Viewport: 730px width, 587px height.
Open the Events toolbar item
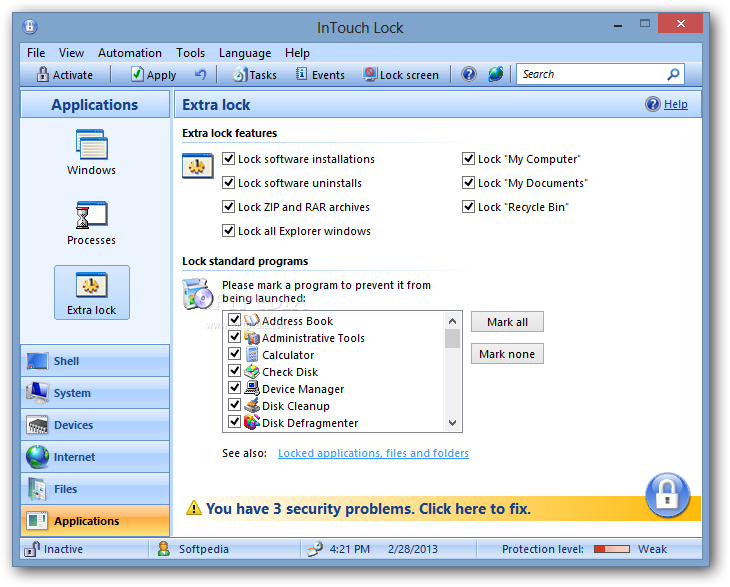click(x=320, y=74)
